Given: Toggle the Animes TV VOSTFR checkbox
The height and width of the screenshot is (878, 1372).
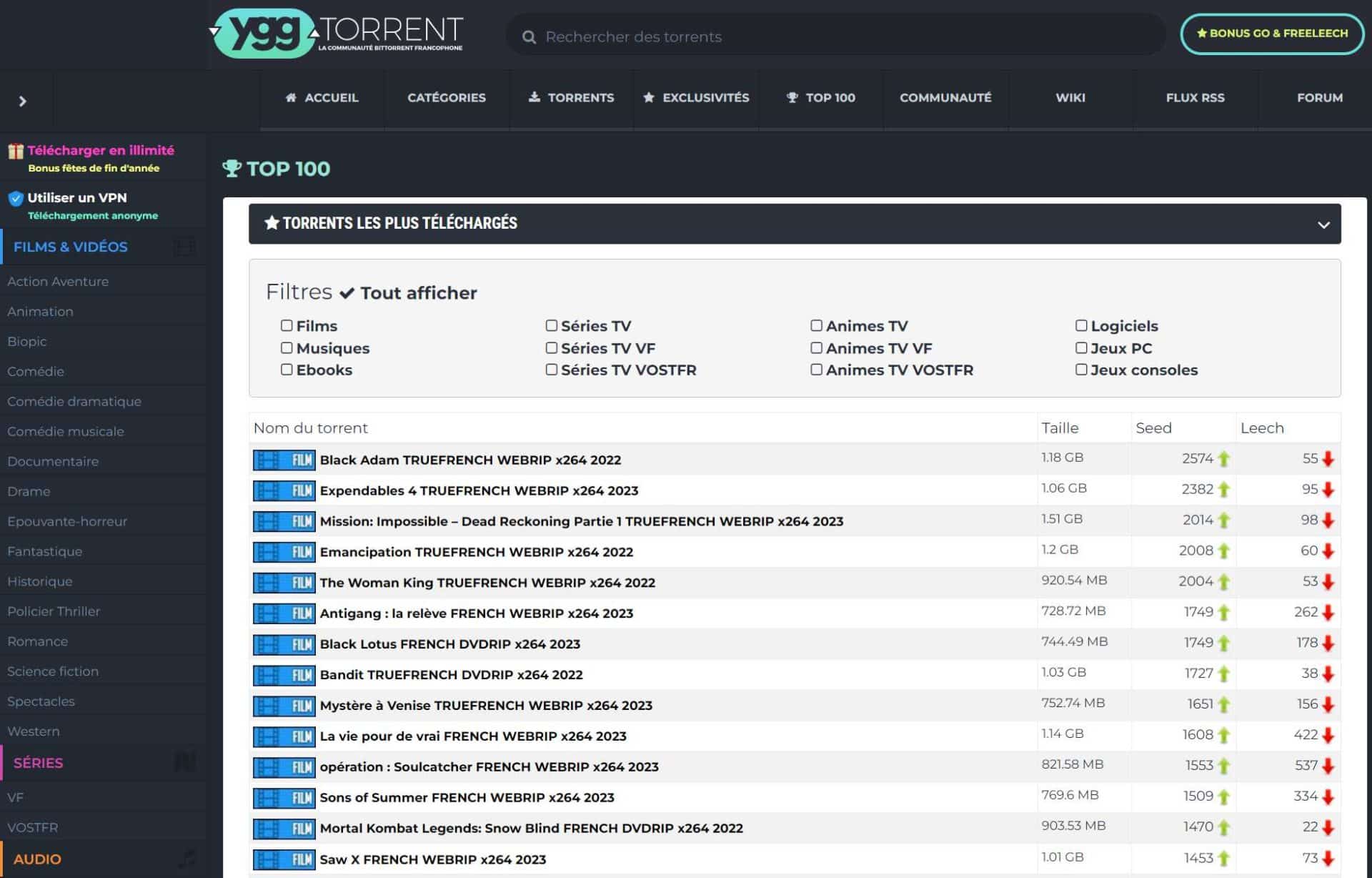Looking at the screenshot, I should pyautogui.click(x=816, y=369).
